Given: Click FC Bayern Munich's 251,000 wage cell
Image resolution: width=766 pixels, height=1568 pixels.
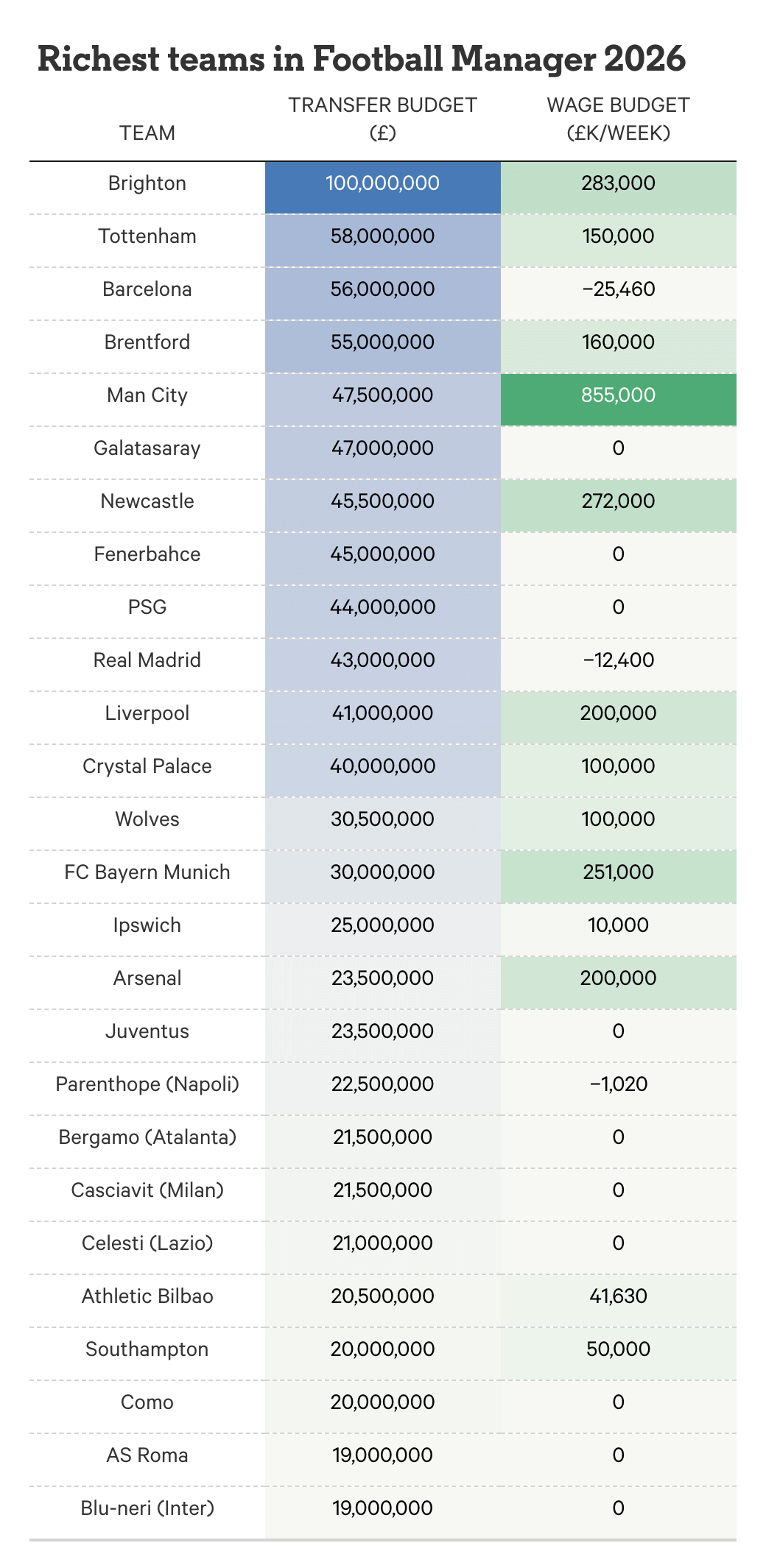Looking at the screenshot, I should coord(618,872).
